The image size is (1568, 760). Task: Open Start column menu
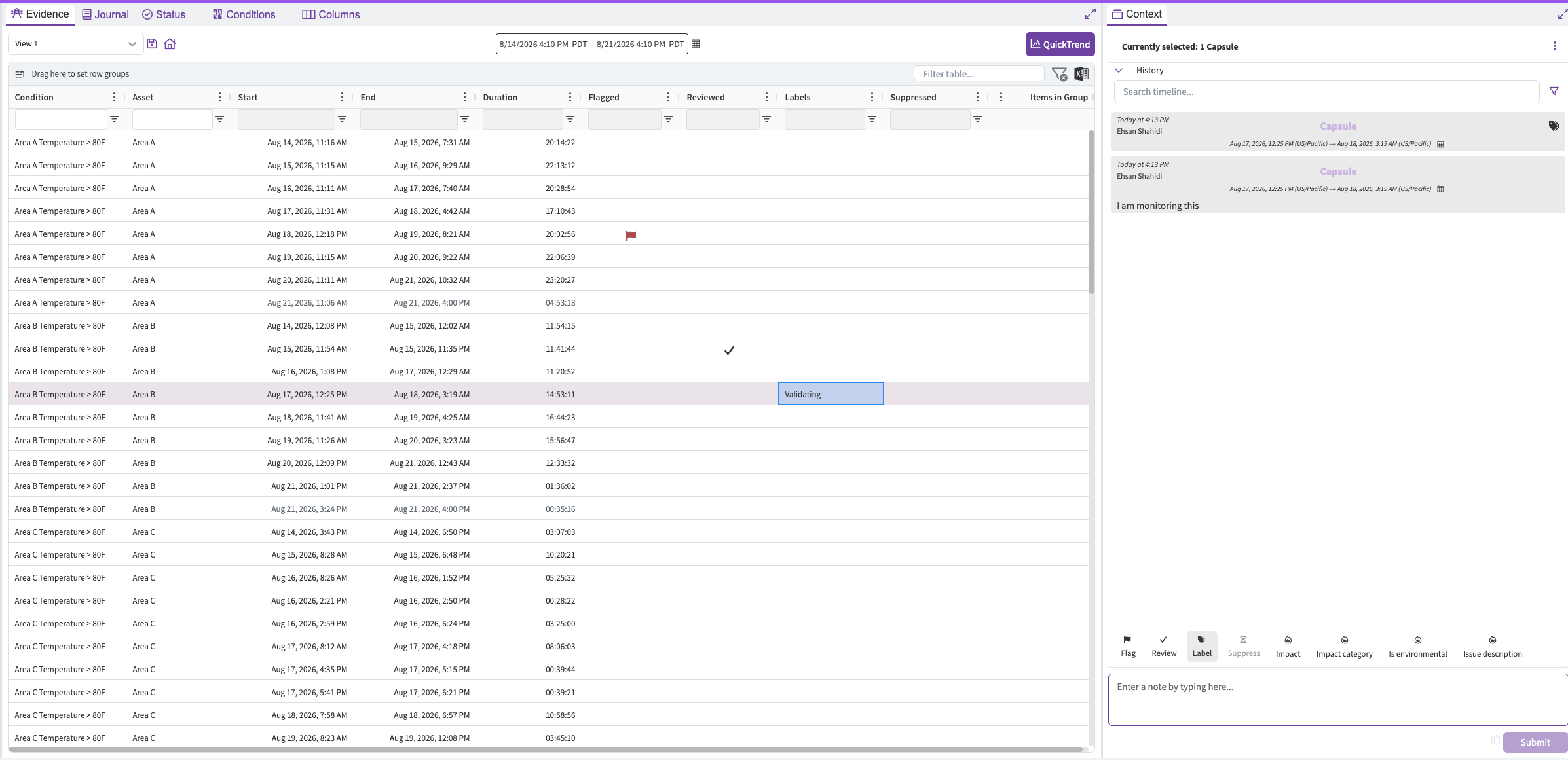[342, 97]
